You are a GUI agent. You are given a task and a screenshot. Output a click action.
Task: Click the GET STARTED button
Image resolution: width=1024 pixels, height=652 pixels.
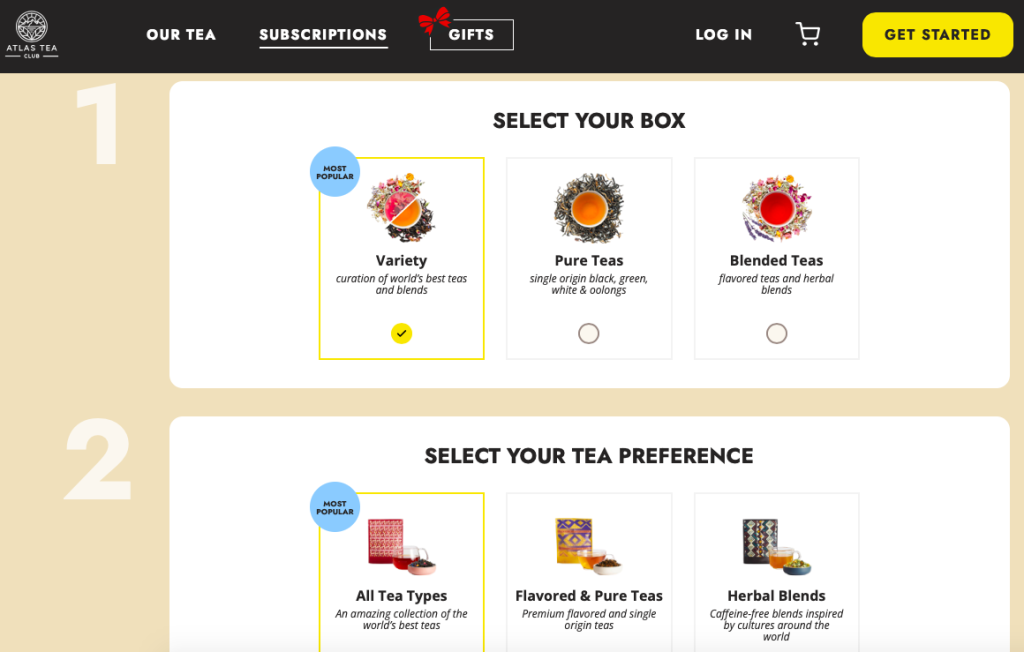(x=937, y=34)
